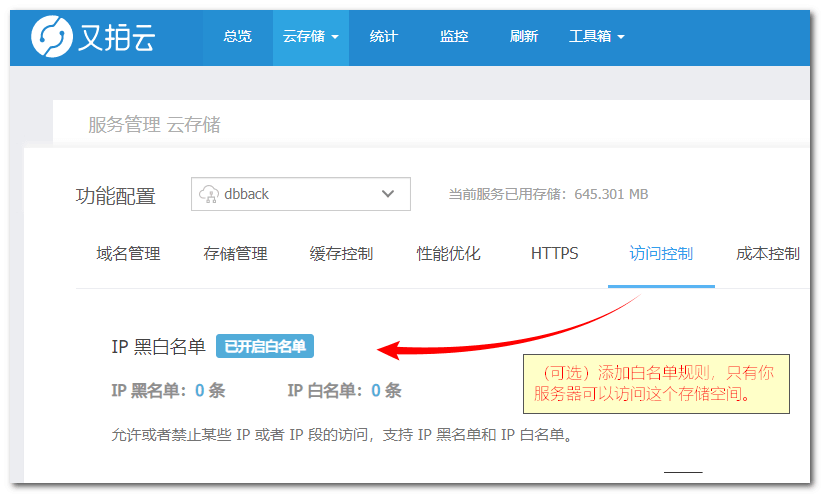Open the 统计 nav item
This screenshot has height=494, width=821.
[x=384, y=36]
